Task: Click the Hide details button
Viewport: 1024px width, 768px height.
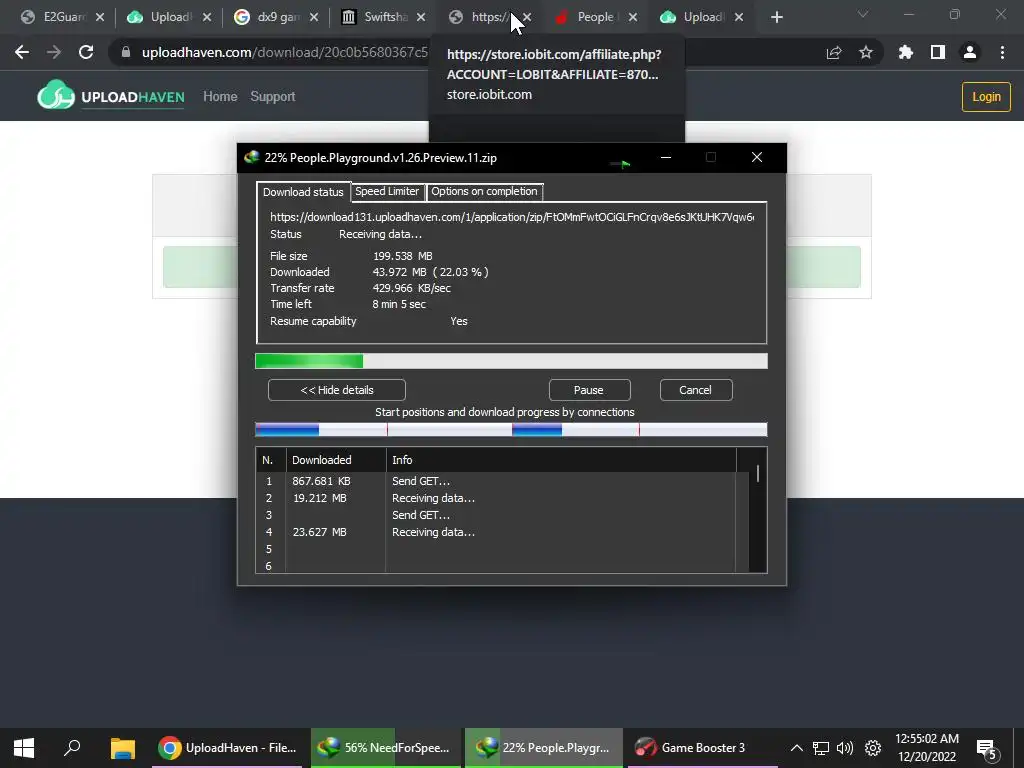Action: [x=337, y=390]
